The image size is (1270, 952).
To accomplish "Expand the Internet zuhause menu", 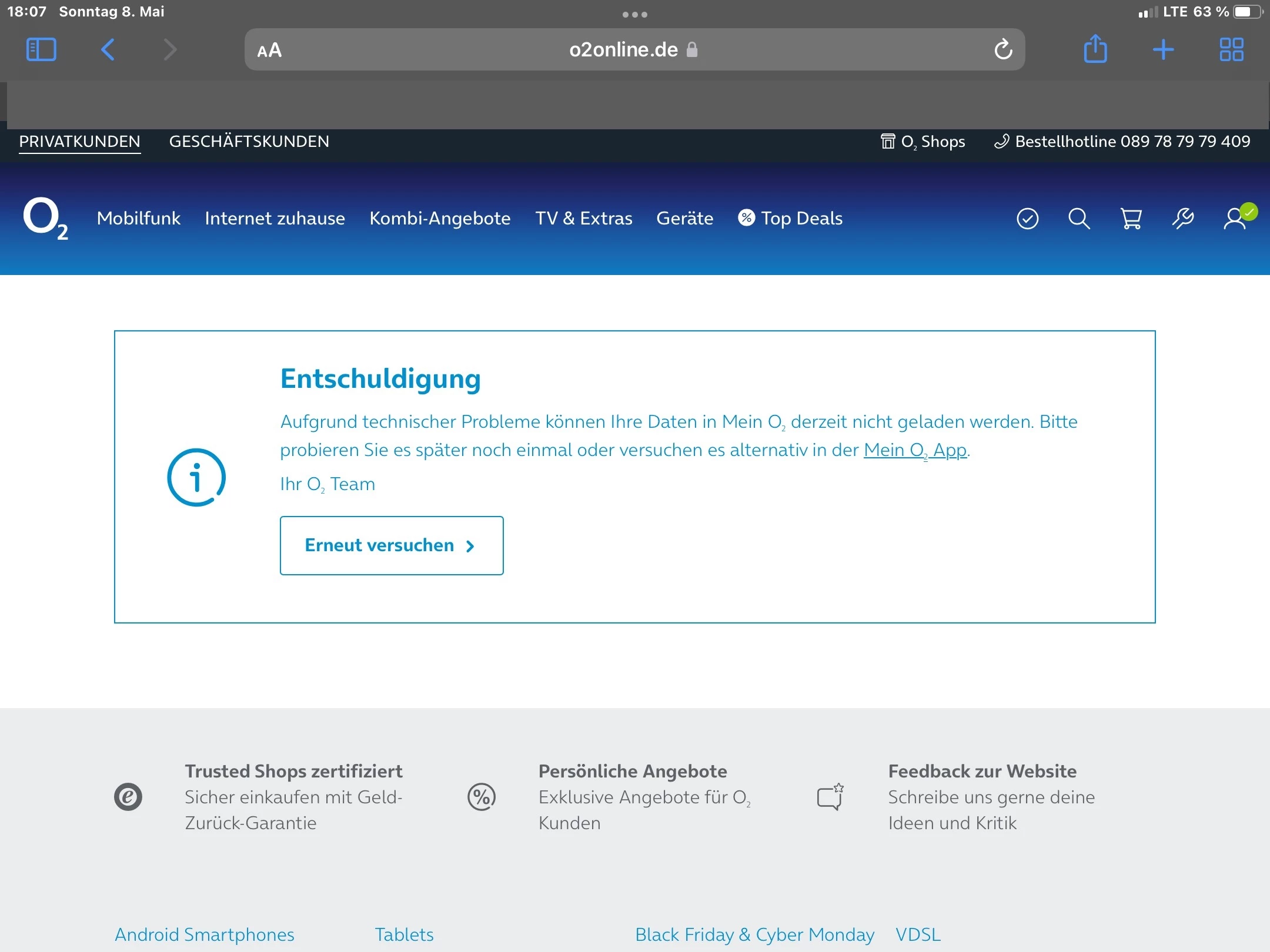I will 275,219.
